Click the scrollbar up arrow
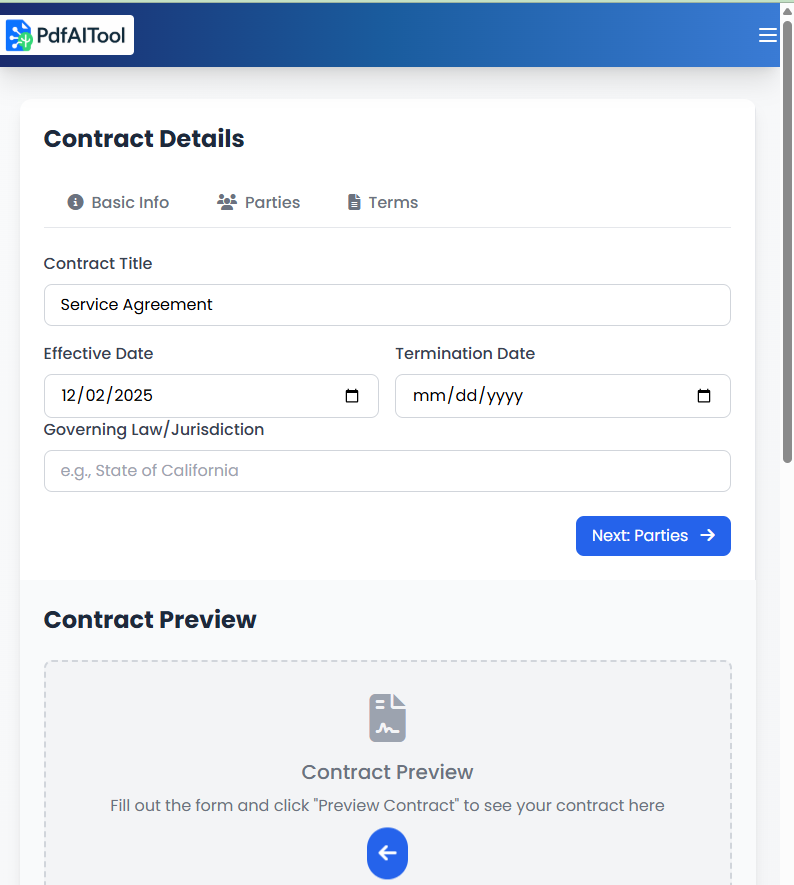 [x=787, y=10]
